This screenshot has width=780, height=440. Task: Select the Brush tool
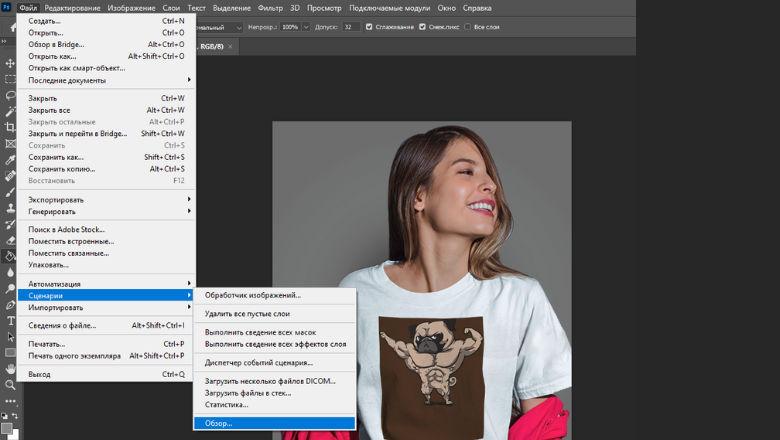pos(10,191)
